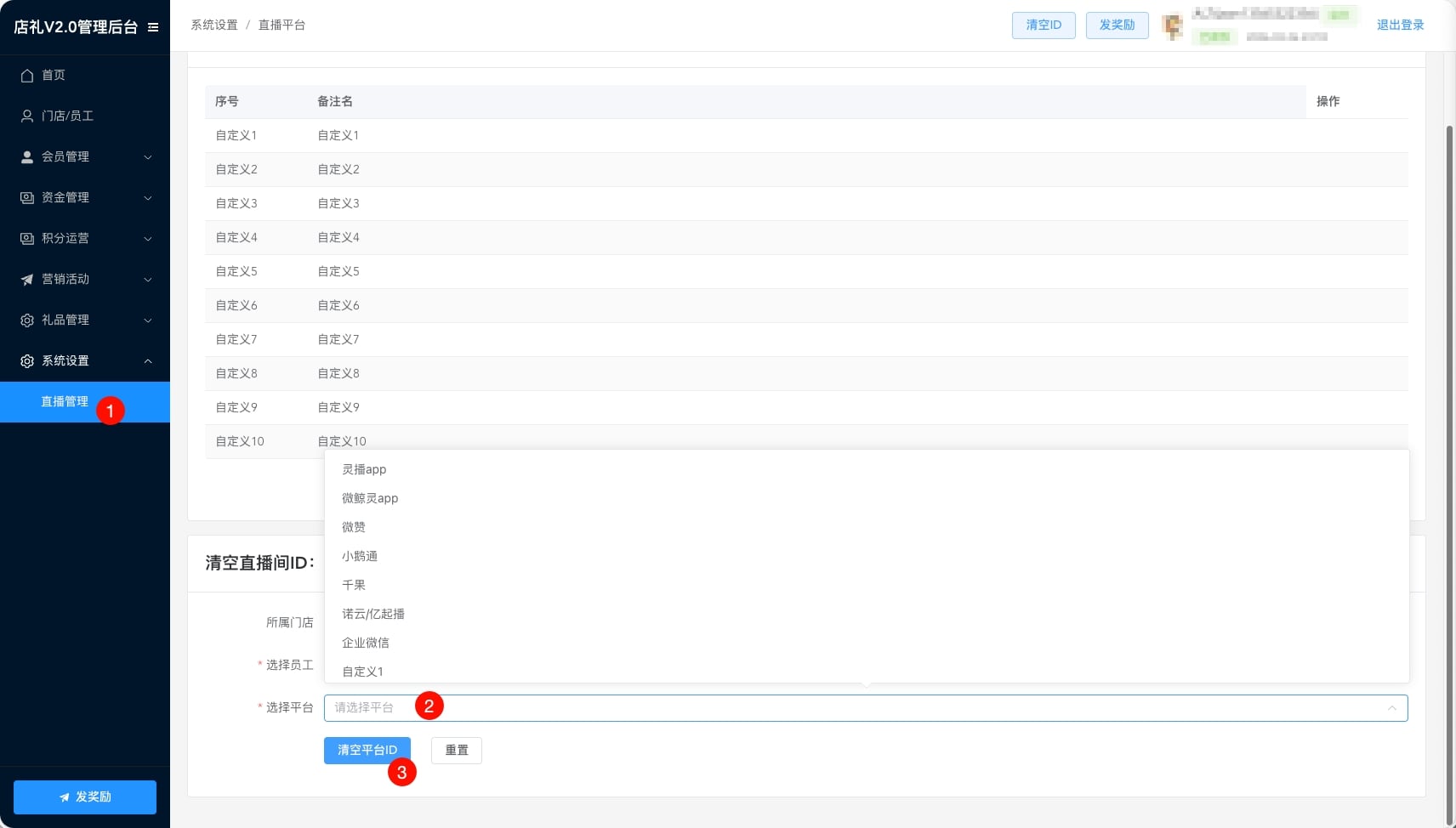This screenshot has width=1456, height=828.
Task: Click the sidebar collapse hamburger icon
Action: coord(153,27)
